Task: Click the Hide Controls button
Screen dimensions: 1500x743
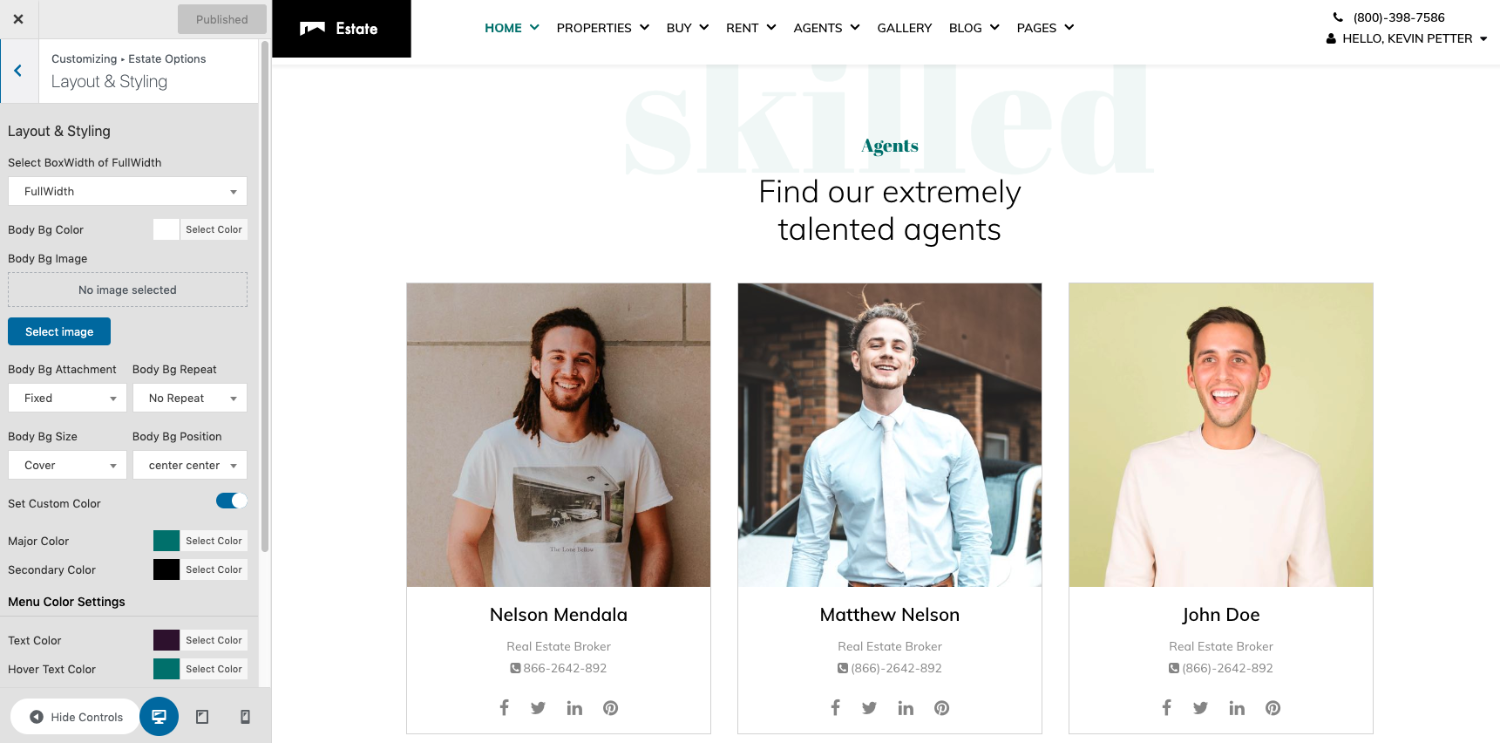Action: (x=76, y=717)
